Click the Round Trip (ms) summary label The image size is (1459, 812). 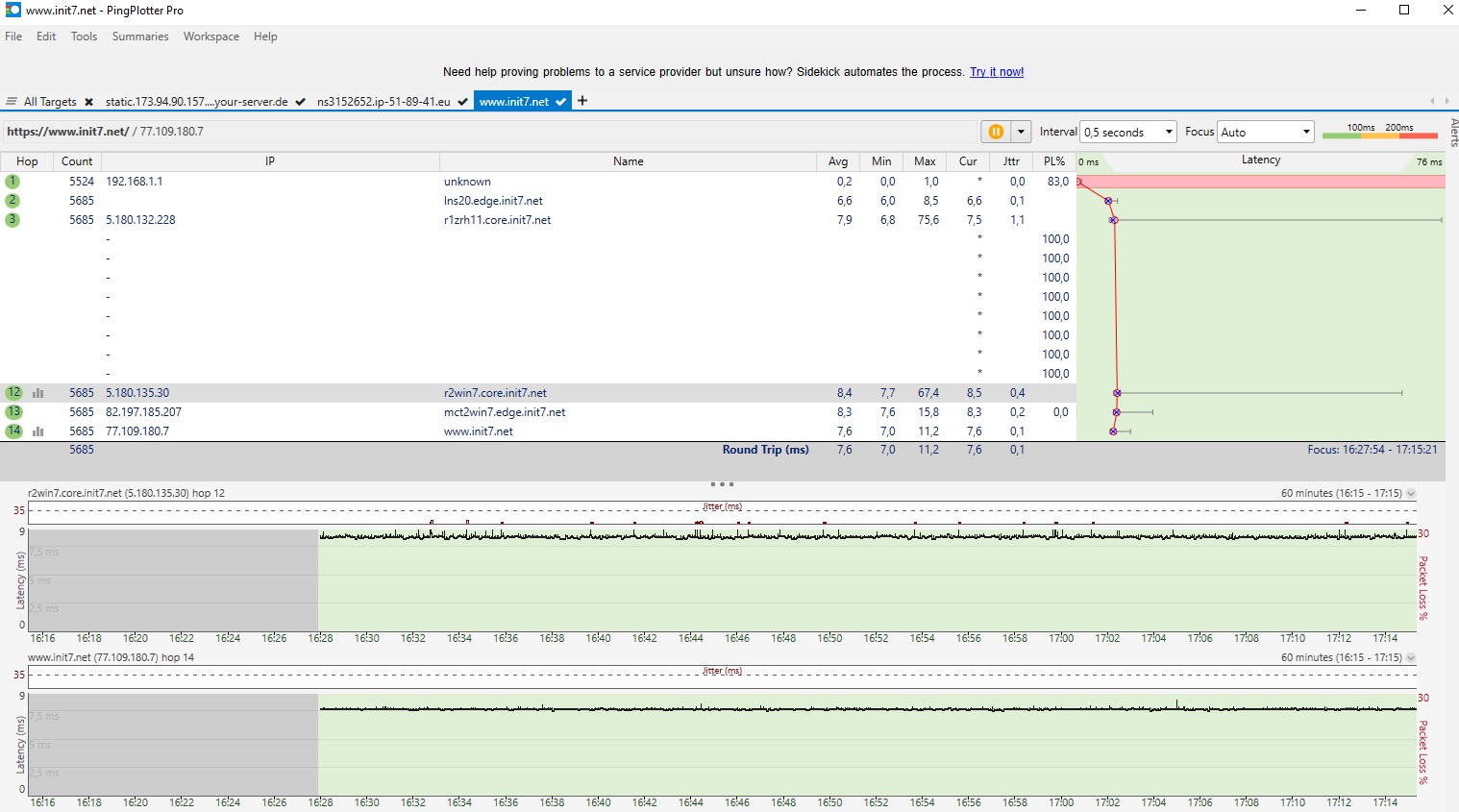point(765,450)
